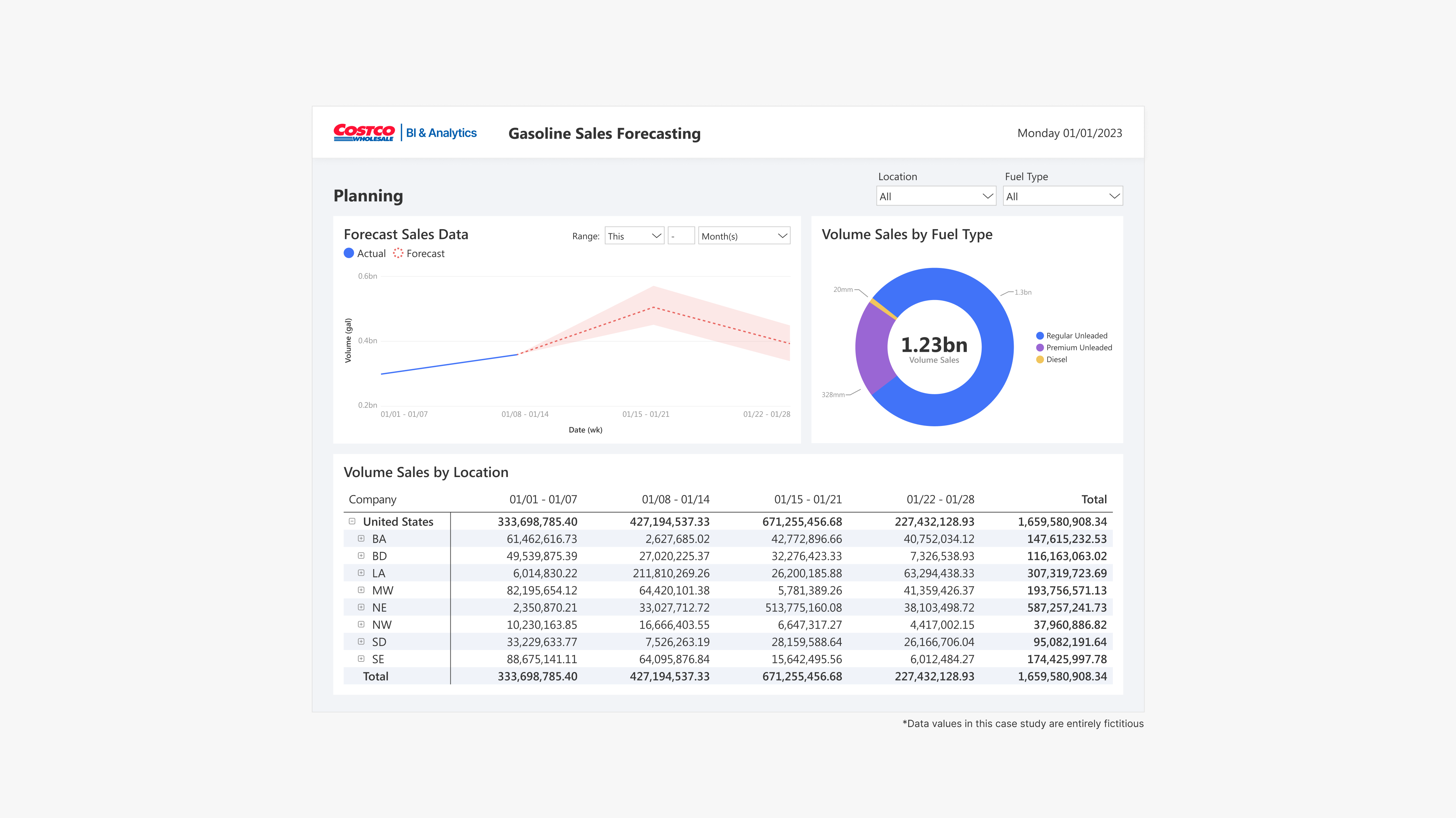Click the red dashed Forecast line
The width and height of the screenshot is (1456, 818).
(x=654, y=307)
